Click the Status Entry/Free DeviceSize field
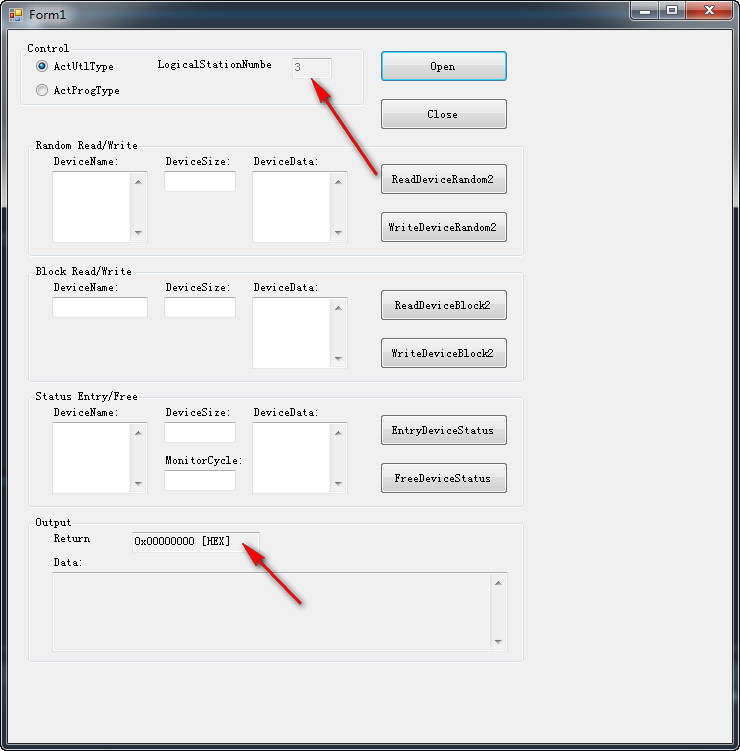740x751 pixels. click(200, 432)
